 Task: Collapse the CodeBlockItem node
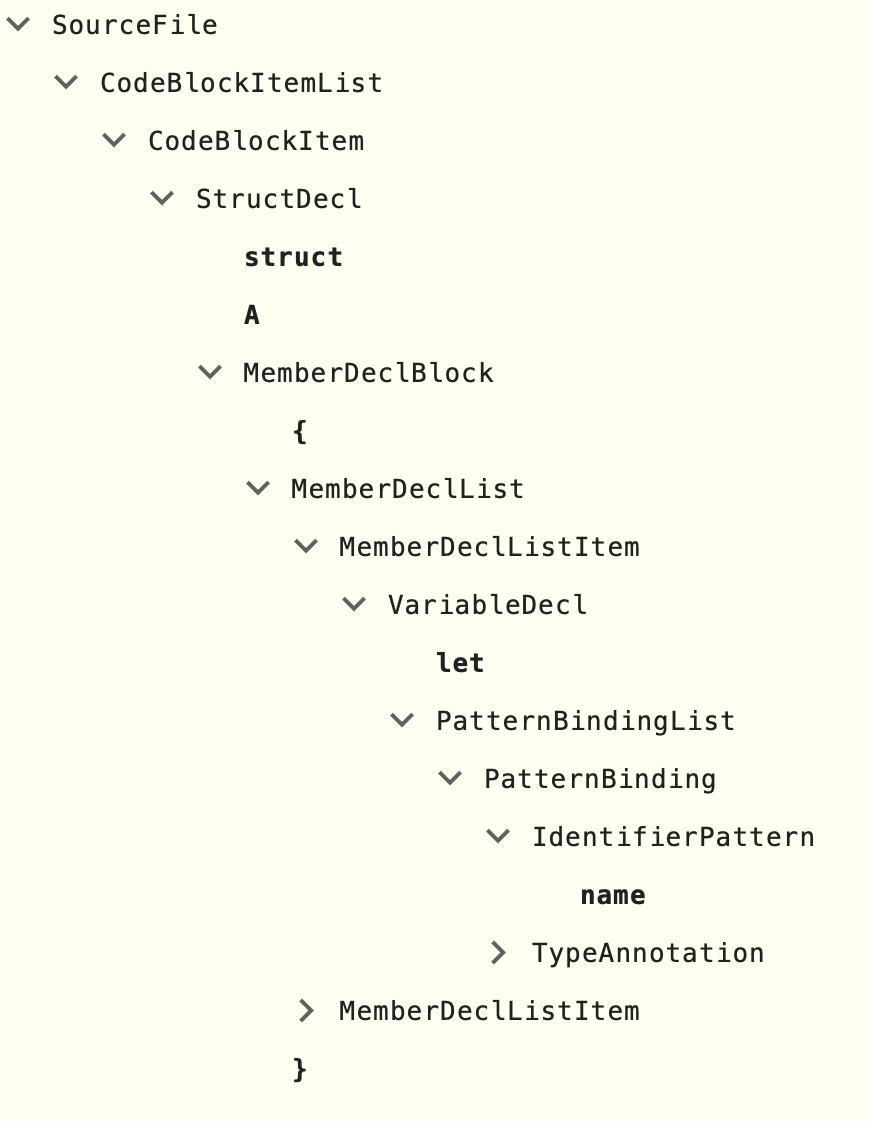pos(112,141)
